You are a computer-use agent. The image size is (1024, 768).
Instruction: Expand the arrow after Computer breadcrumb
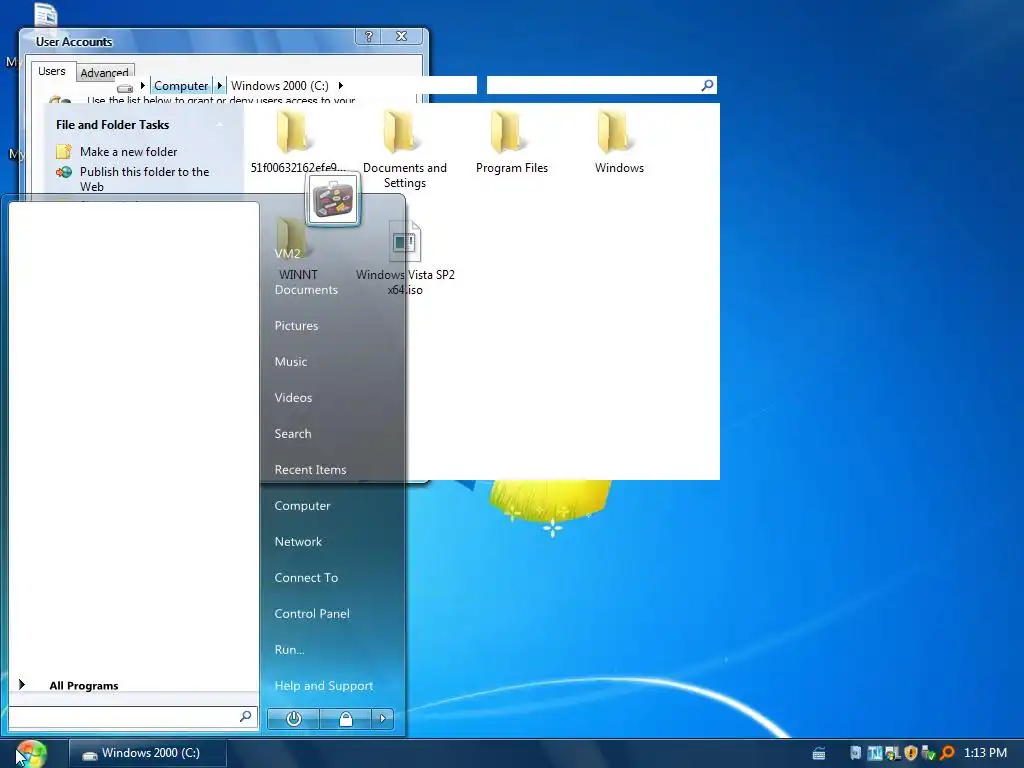coord(220,86)
